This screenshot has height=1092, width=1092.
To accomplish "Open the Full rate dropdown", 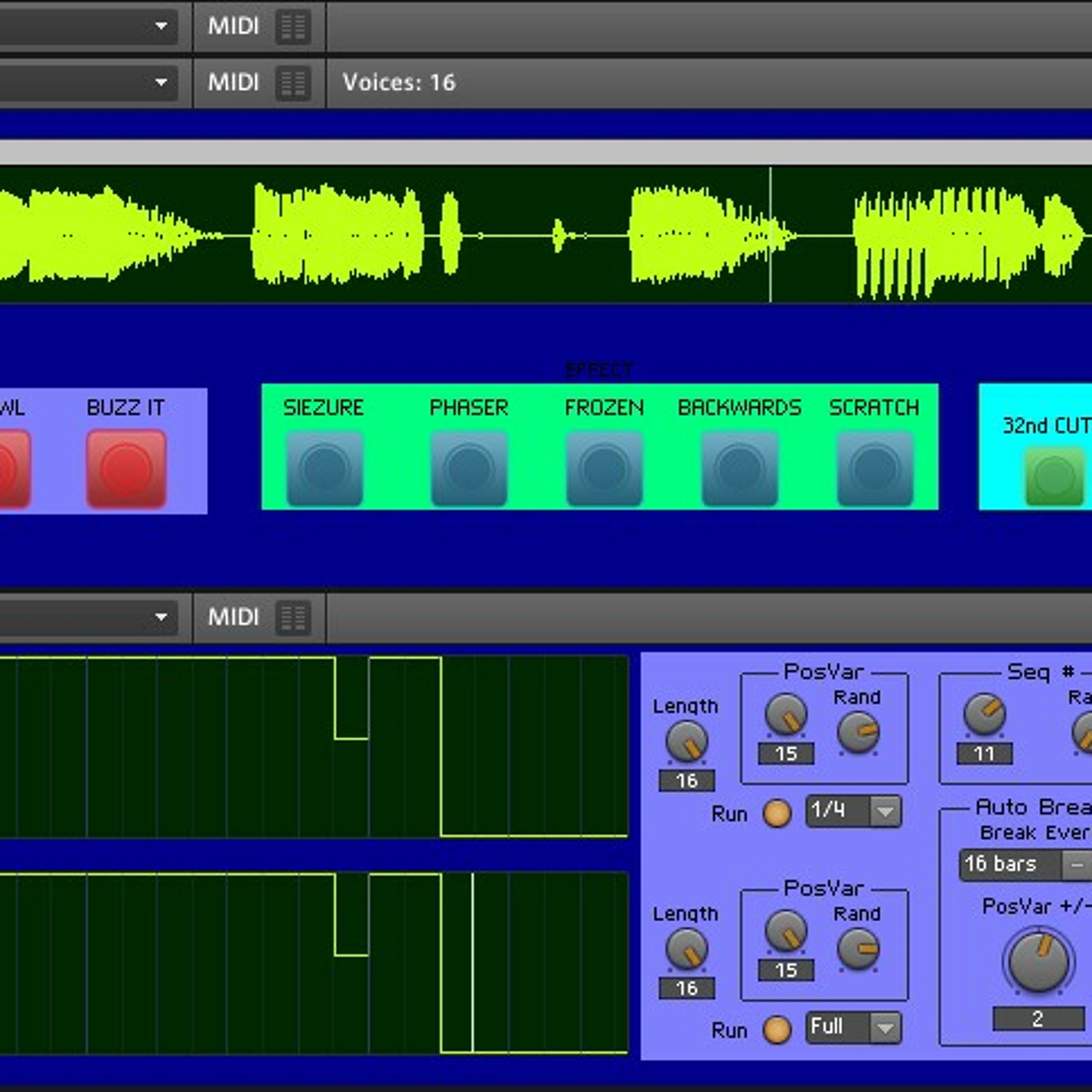I will pos(885,1028).
